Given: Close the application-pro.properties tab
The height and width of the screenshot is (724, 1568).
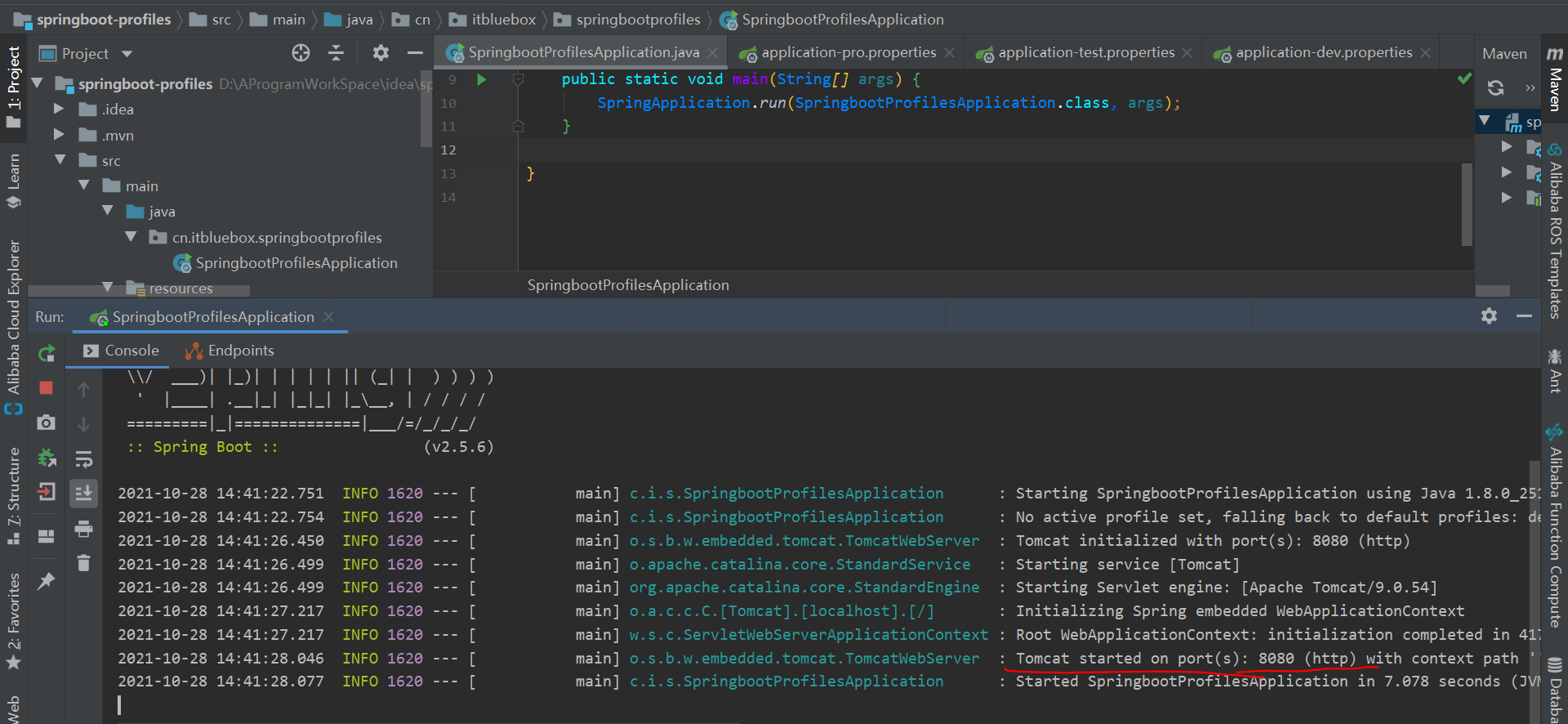Looking at the screenshot, I should (x=949, y=52).
